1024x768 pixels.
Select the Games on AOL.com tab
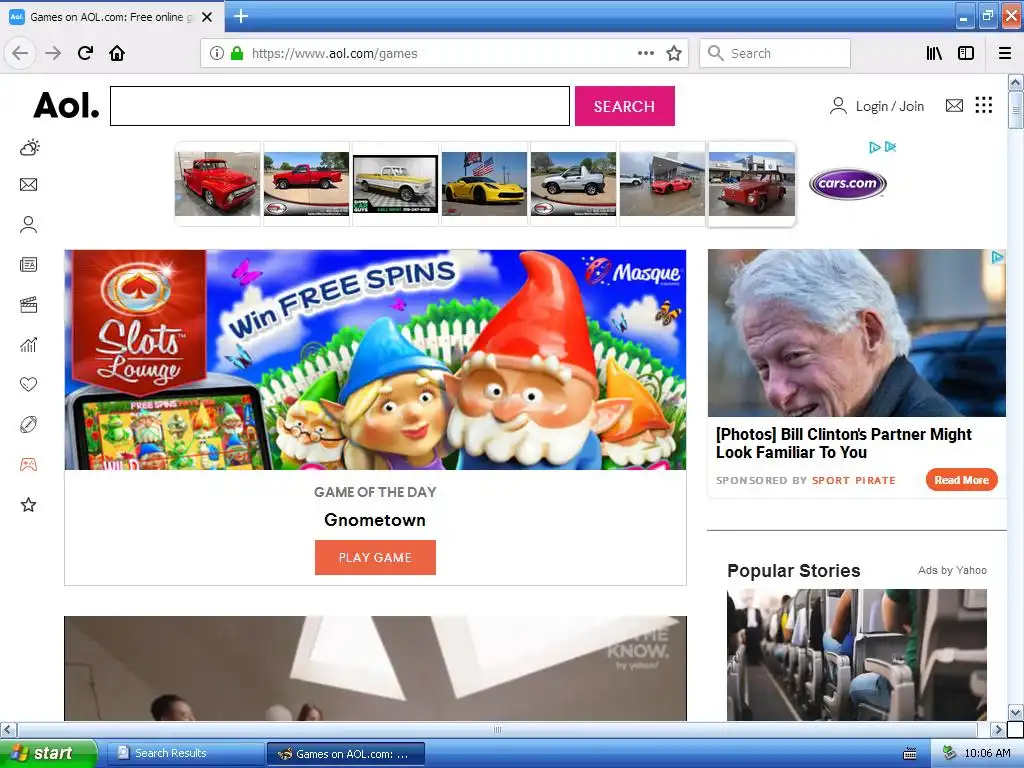(x=112, y=17)
